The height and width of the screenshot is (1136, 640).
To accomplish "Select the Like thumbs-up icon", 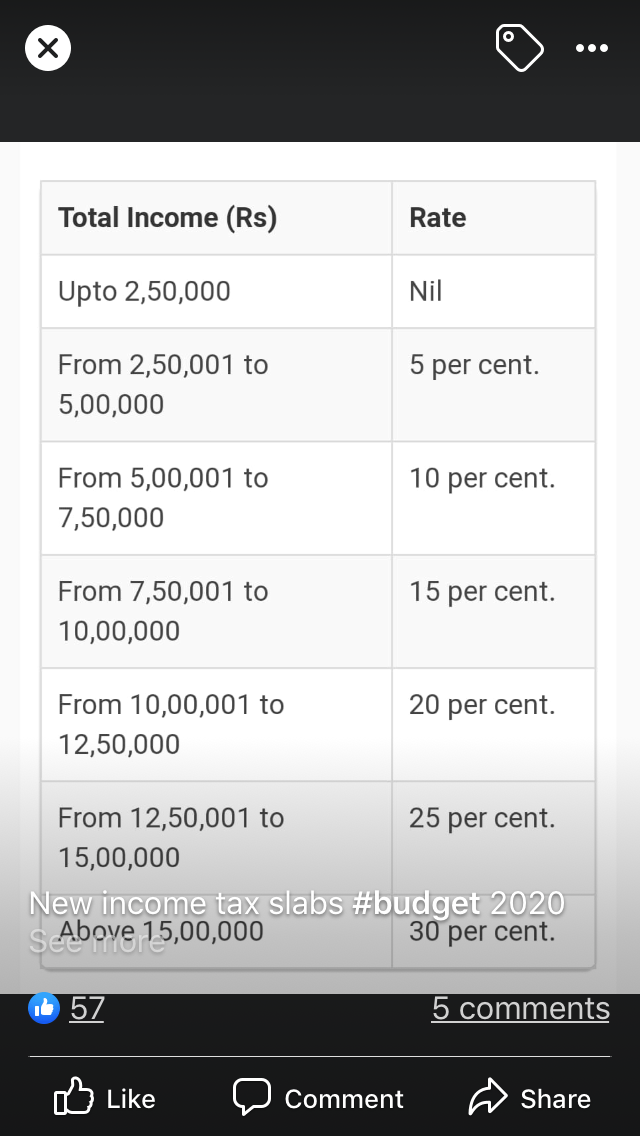I will click(73, 1098).
